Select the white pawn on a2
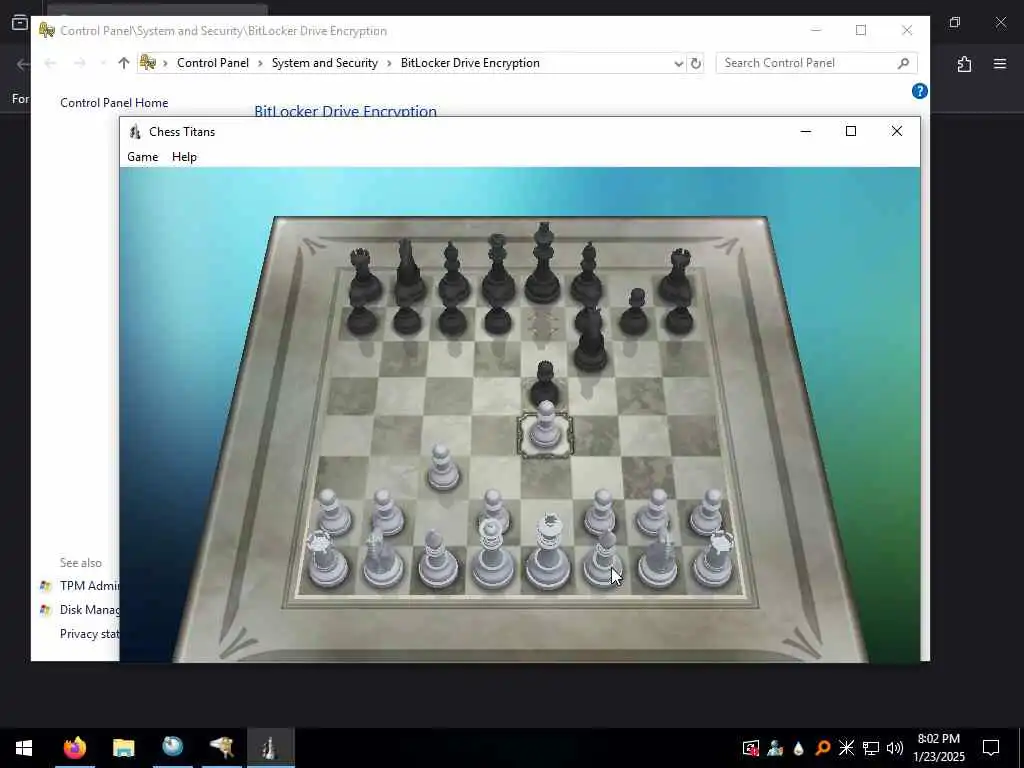 (x=333, y=514)
